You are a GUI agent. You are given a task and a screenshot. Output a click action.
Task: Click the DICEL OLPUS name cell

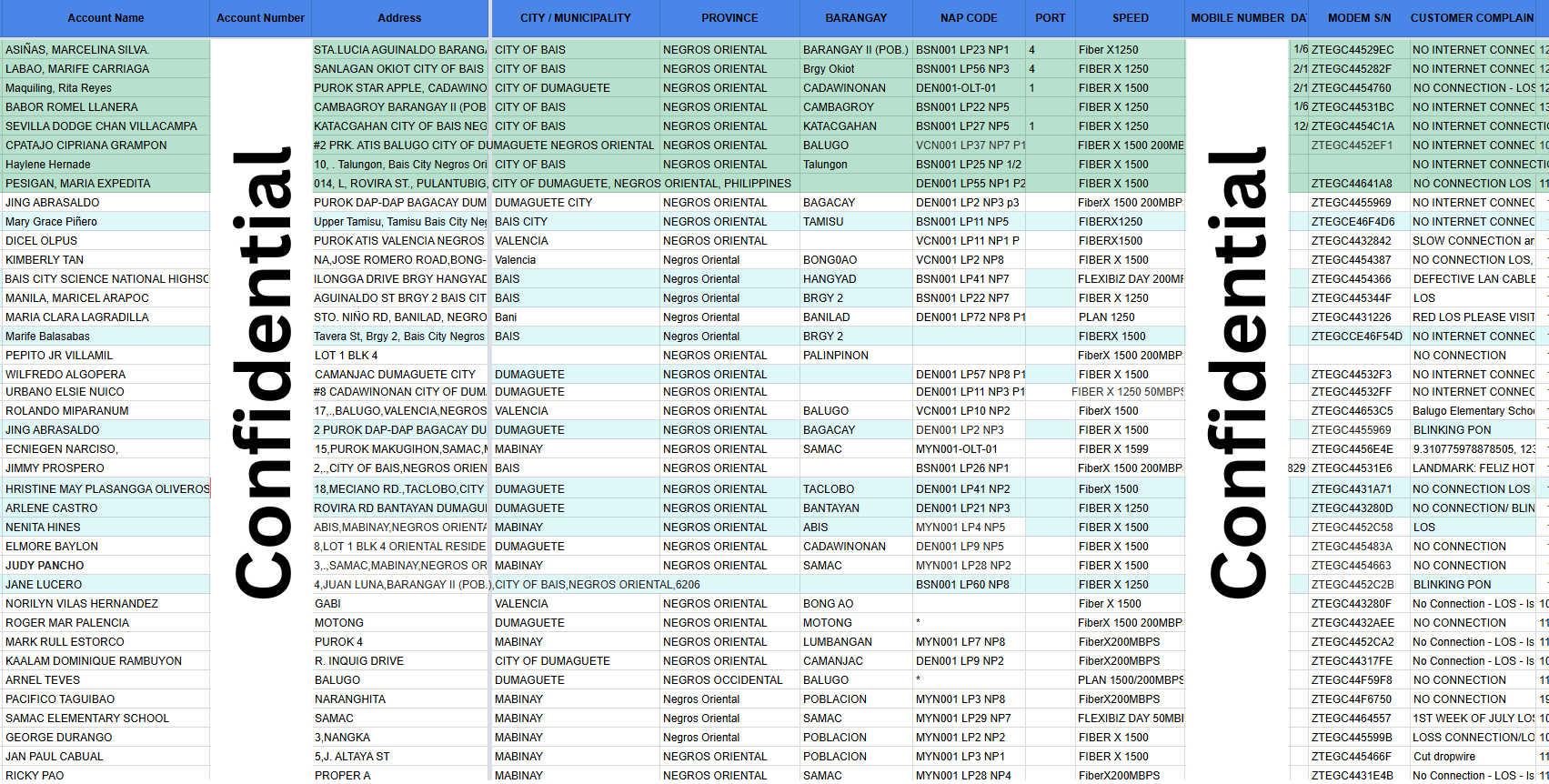pos(106,241)
